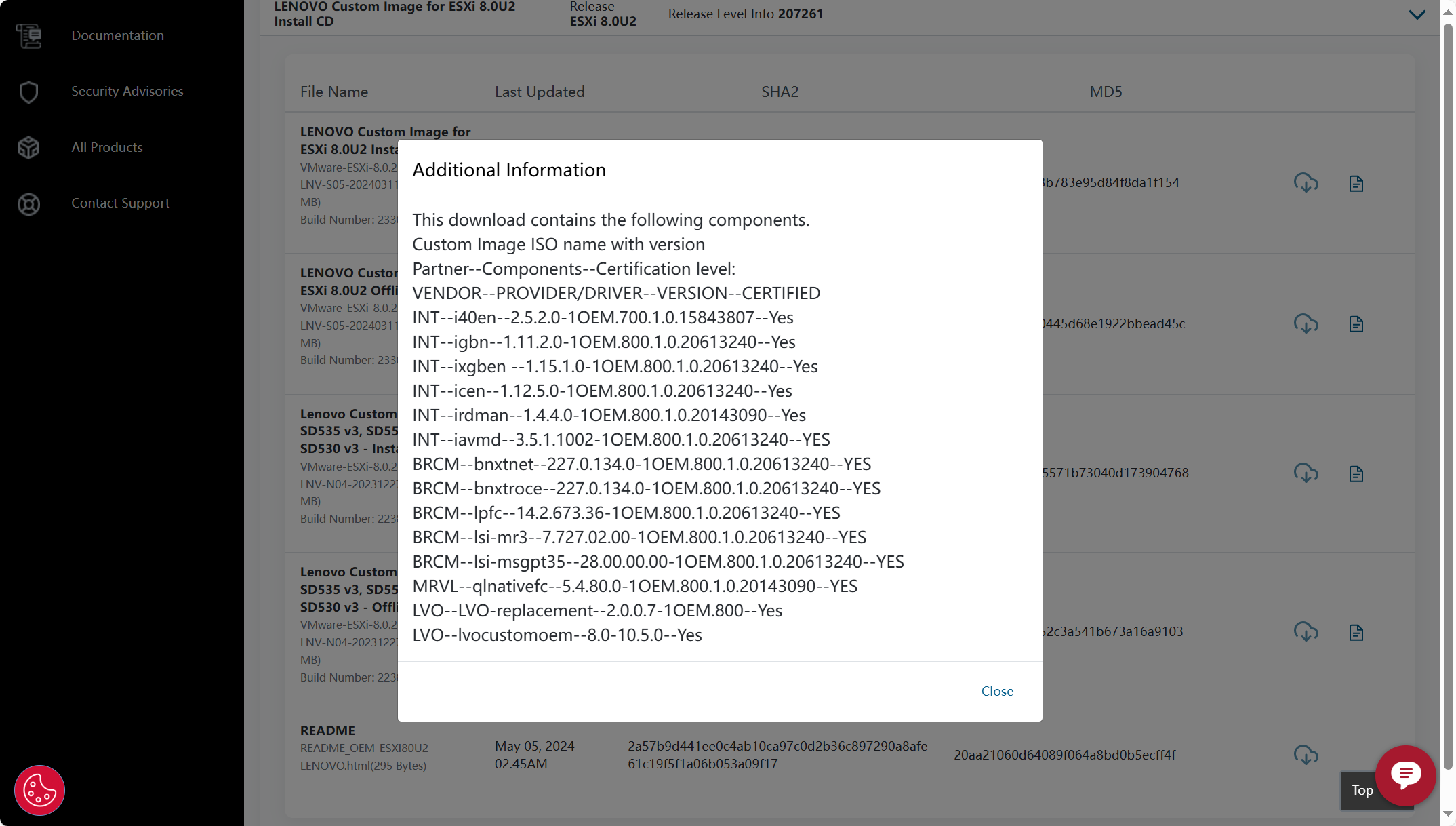The height and width of the screenshot is (826, 1456).
Task: Click the BRCM--bnxtnet driver line
Action: [x=642, y=464]
